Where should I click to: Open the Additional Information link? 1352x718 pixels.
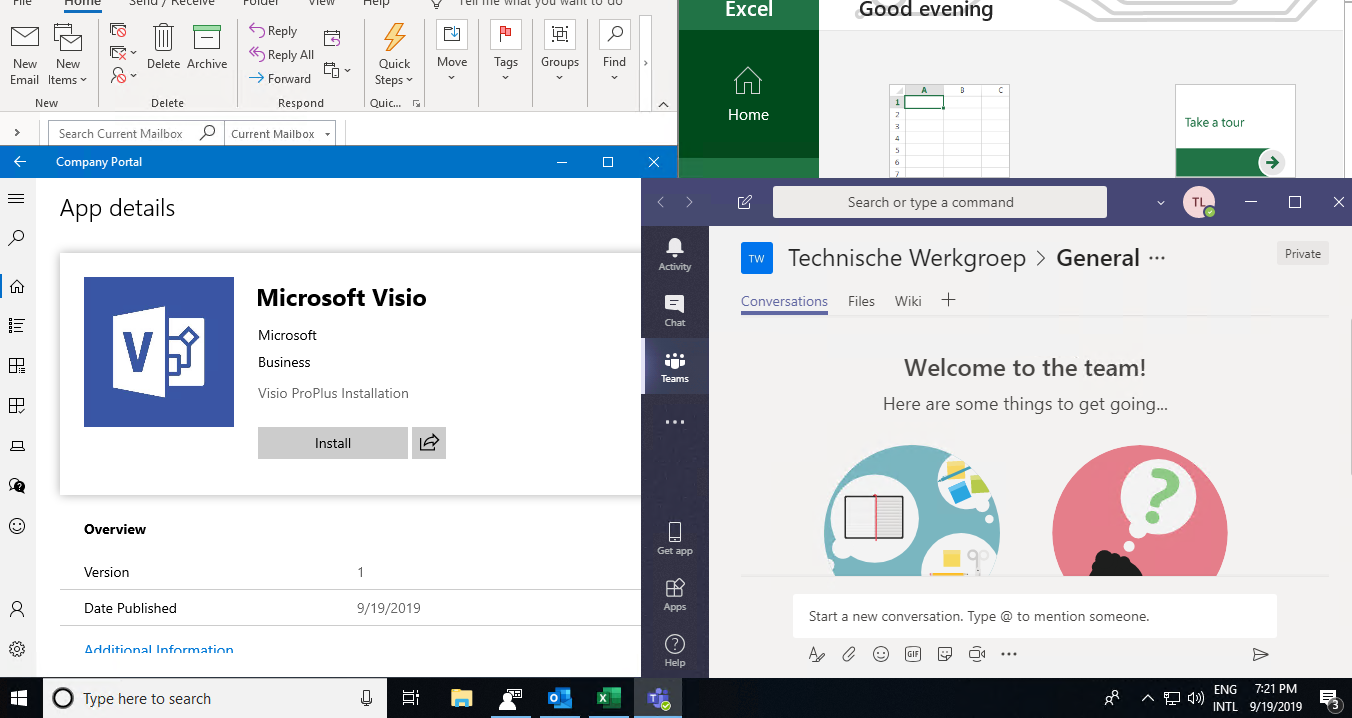coord(159,649)
